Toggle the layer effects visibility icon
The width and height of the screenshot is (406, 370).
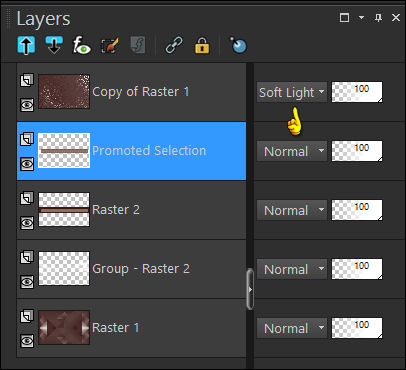82,45
